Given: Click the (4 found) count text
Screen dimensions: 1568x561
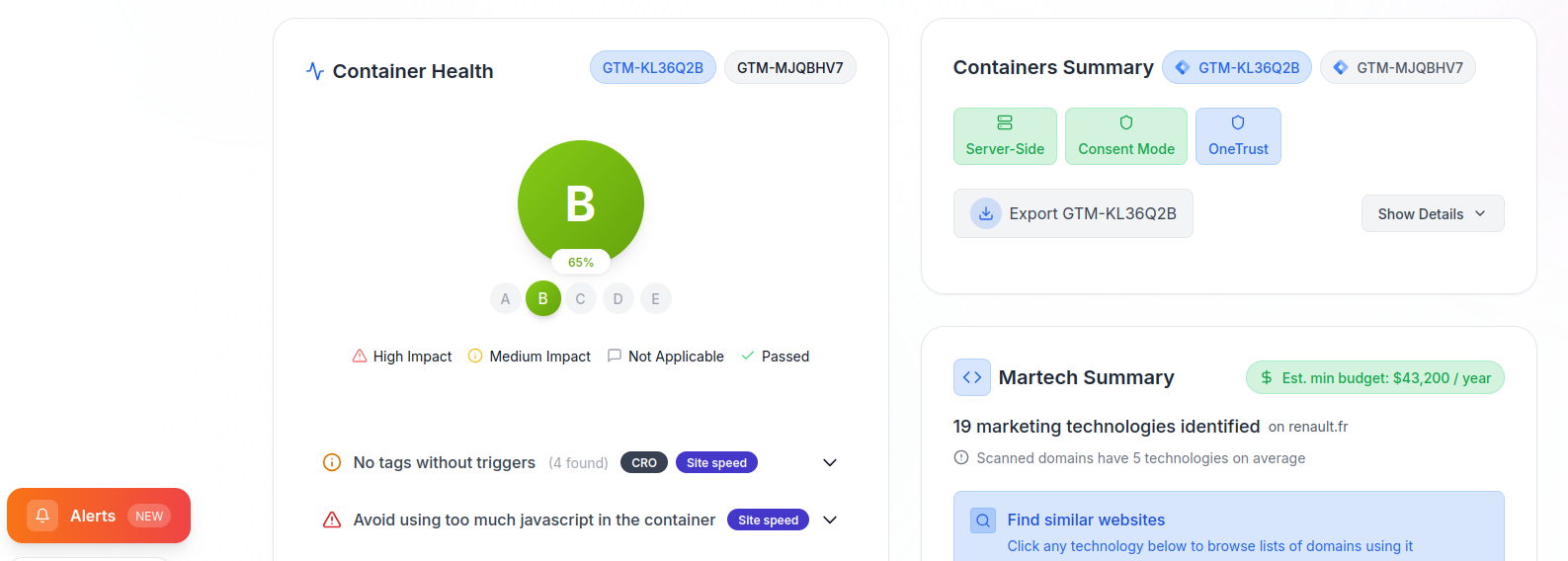Looking at the screenshot, I should coord(579,463).
